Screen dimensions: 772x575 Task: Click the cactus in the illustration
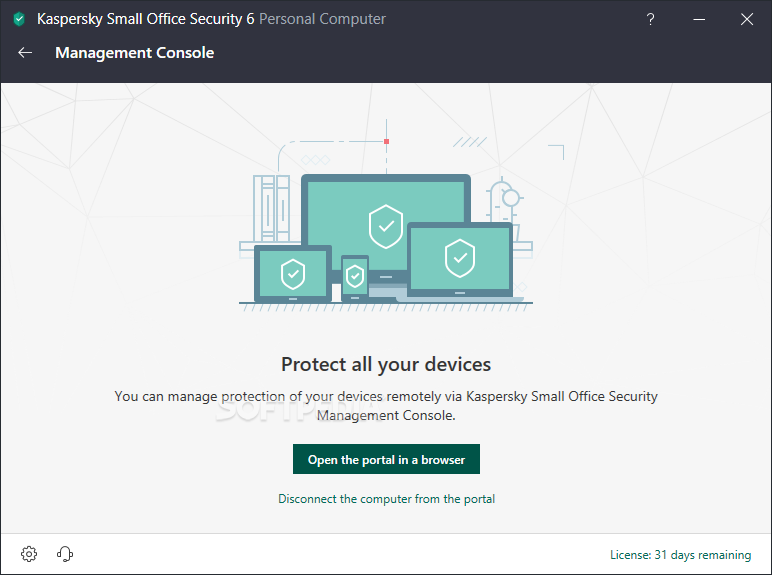coord(503,207)
